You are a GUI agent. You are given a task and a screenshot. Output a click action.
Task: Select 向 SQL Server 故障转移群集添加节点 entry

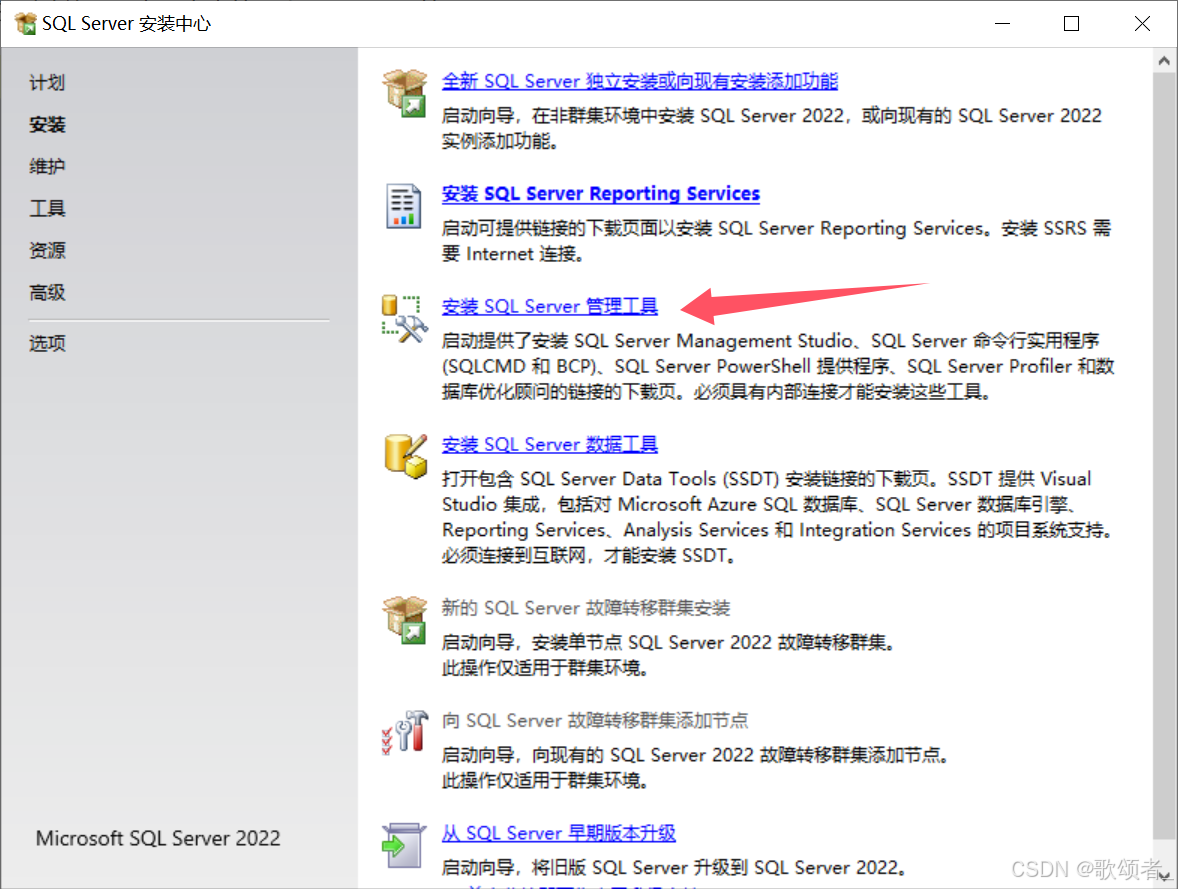(595, 720)
